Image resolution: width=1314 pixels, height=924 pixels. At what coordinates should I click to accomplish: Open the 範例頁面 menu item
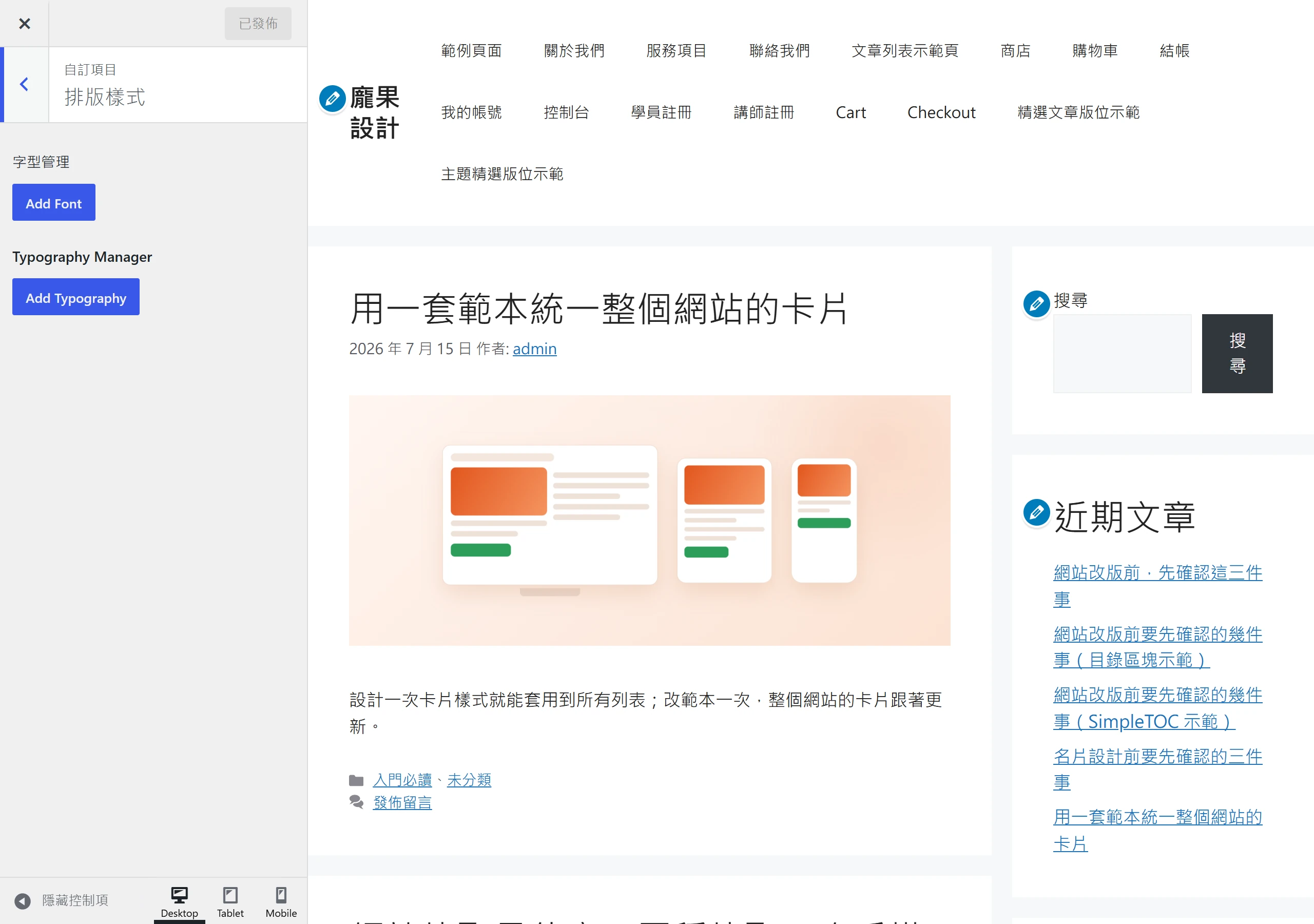click(472, 51)
